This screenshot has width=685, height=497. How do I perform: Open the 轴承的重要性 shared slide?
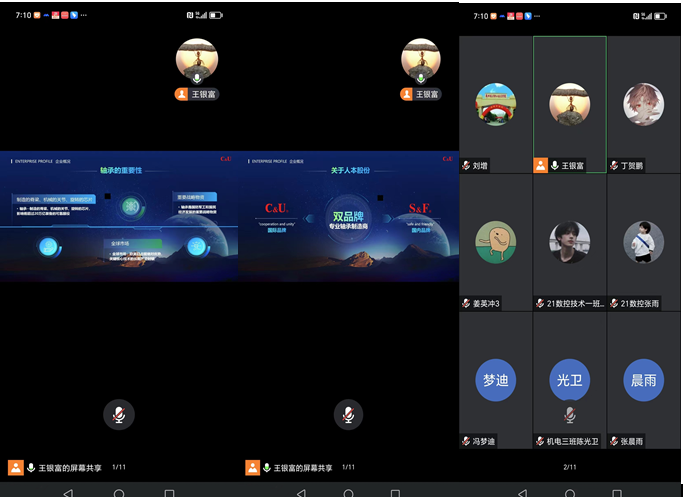(x=119, y=216)
